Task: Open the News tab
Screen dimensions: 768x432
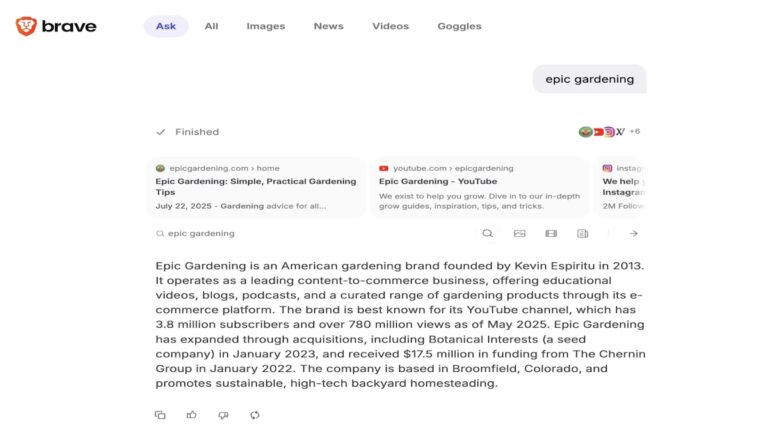Action: pyautogui.click(x=328, y=26)
